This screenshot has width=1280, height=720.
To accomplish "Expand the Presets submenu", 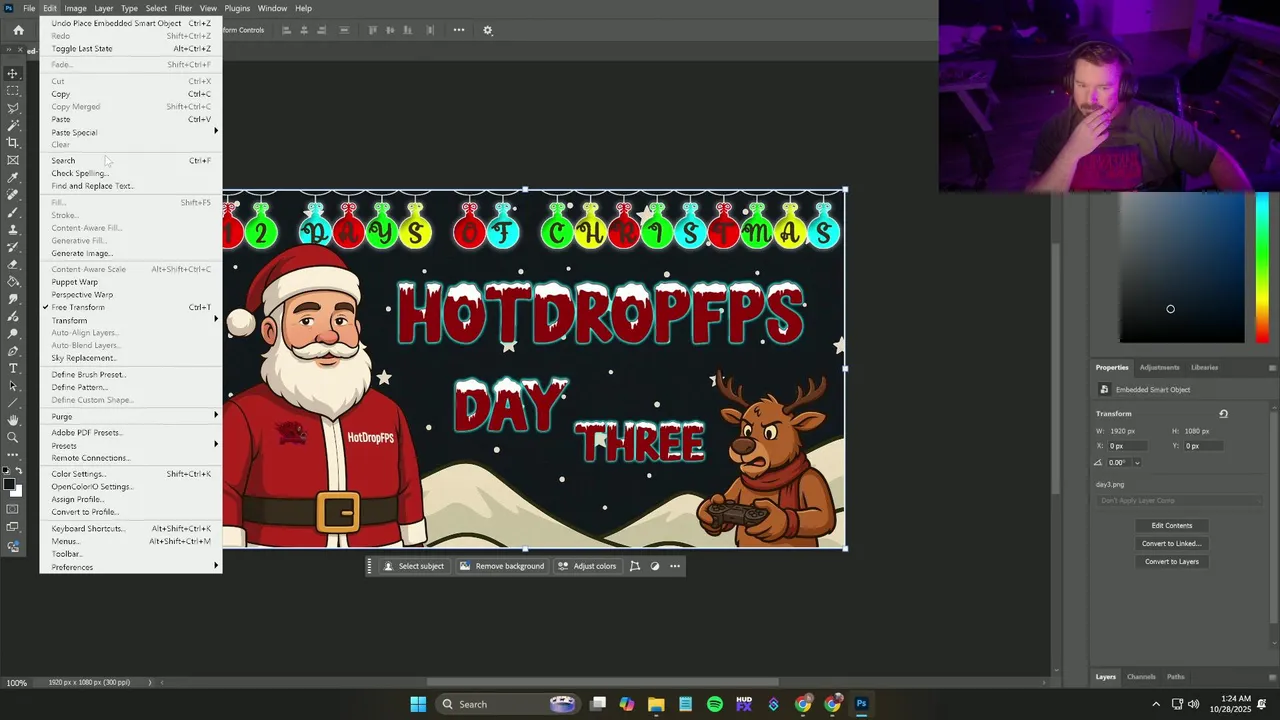I will tap(130, 445).
